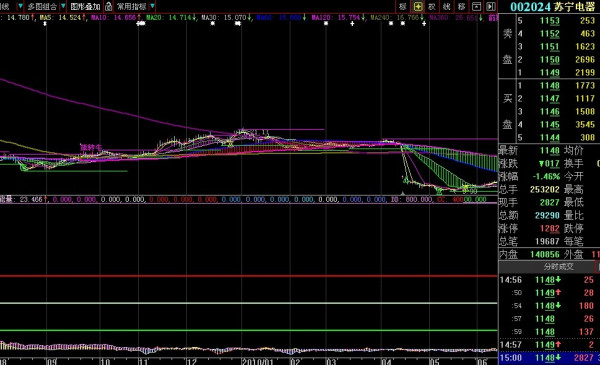Click the 标 toolbar icon
Viewport: 600px width, 365px height.
(403, 6)
